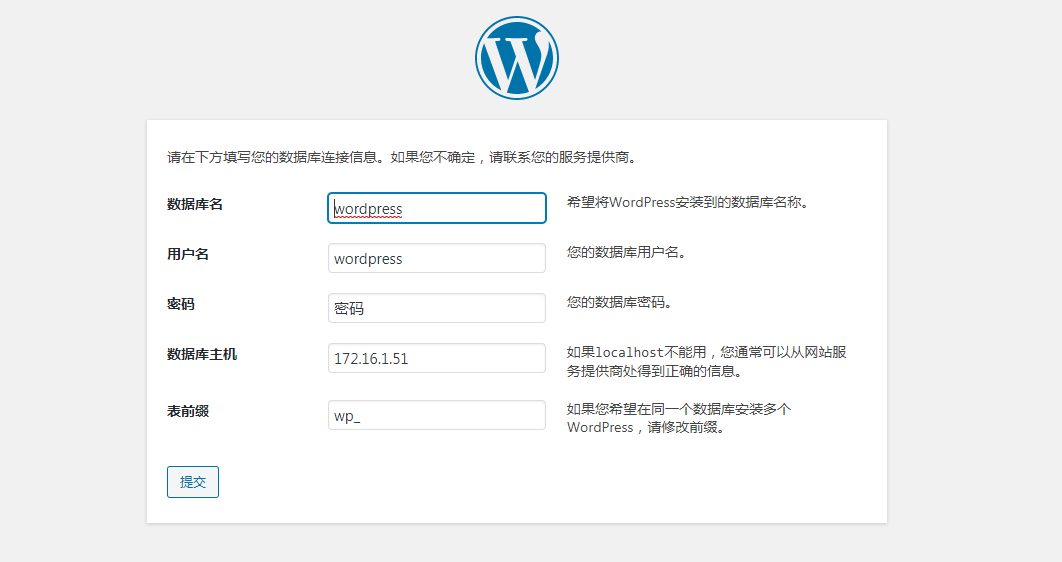Click the 密码 label

(181, 305)
